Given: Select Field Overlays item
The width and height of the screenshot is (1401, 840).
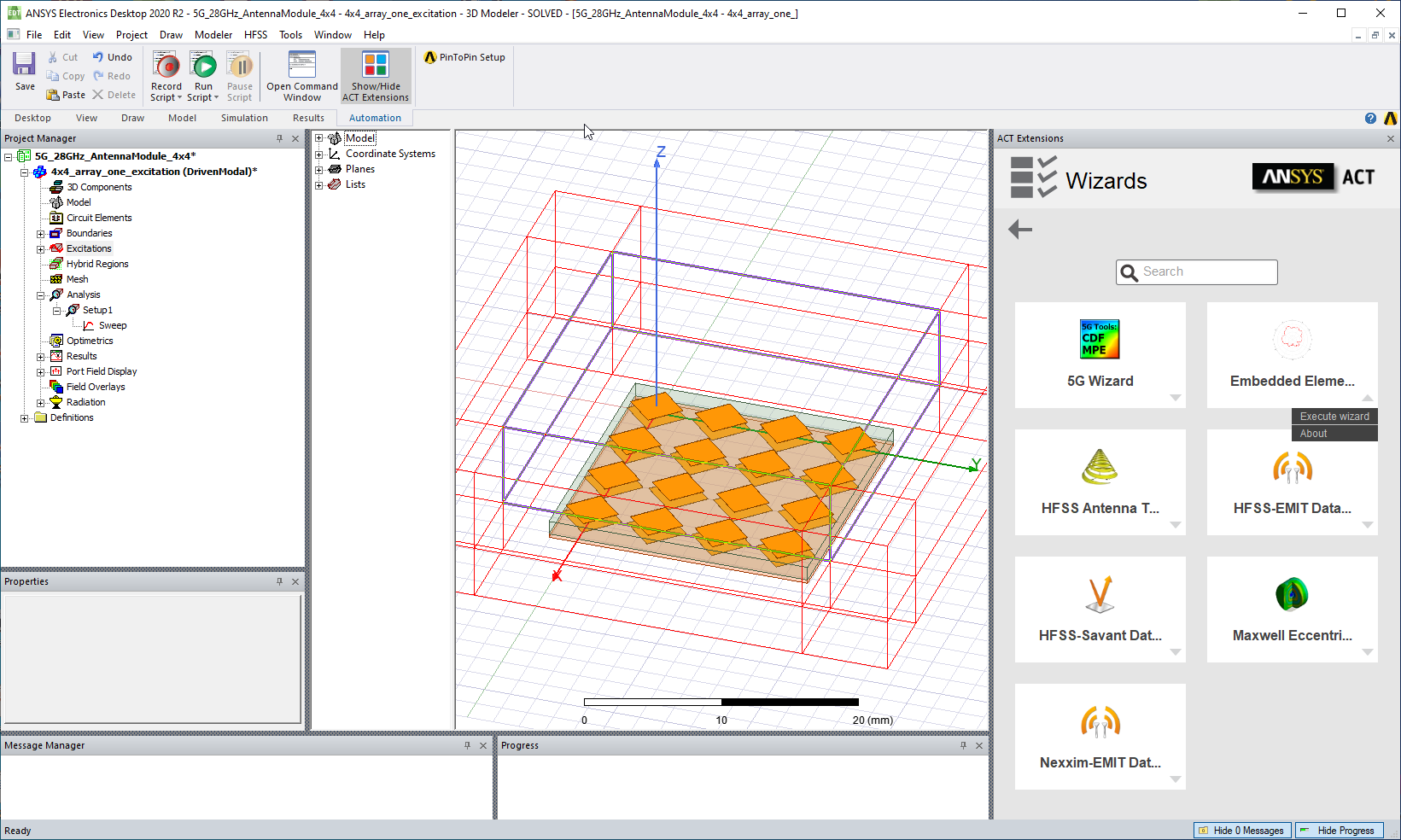Looking at the screenshot, I should [96, 387].
